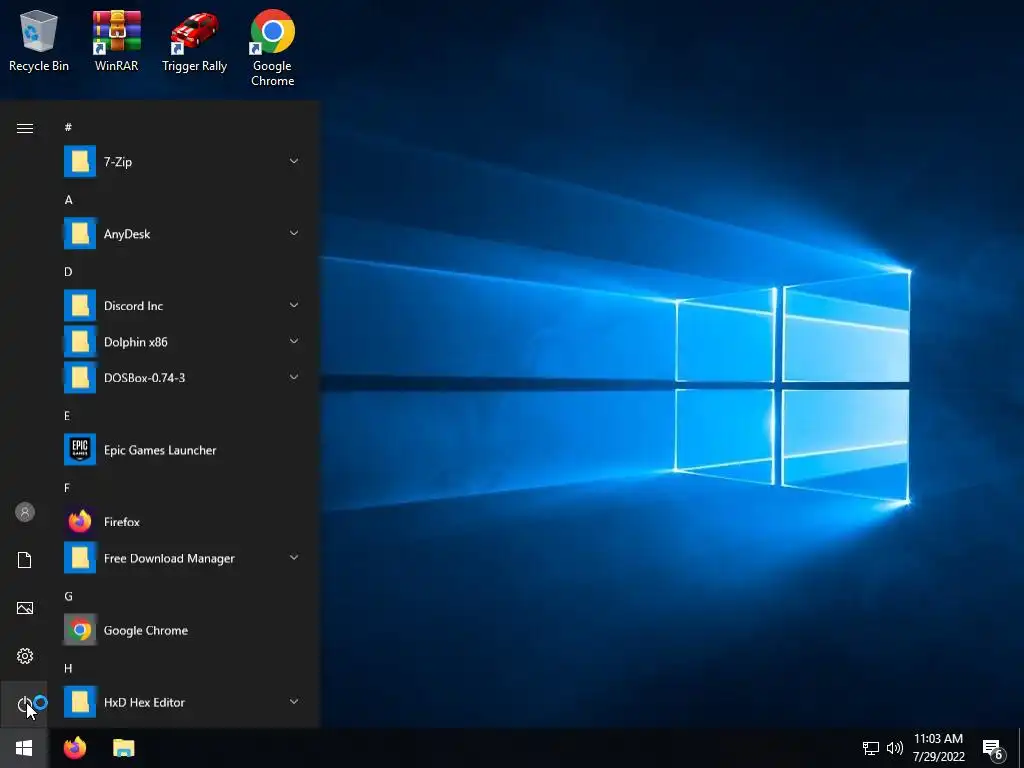Image resolution: width=1024 pixels, height=768 pixels.
Task: Open the network icon in system tray
Action: click(x=871, y=748)
